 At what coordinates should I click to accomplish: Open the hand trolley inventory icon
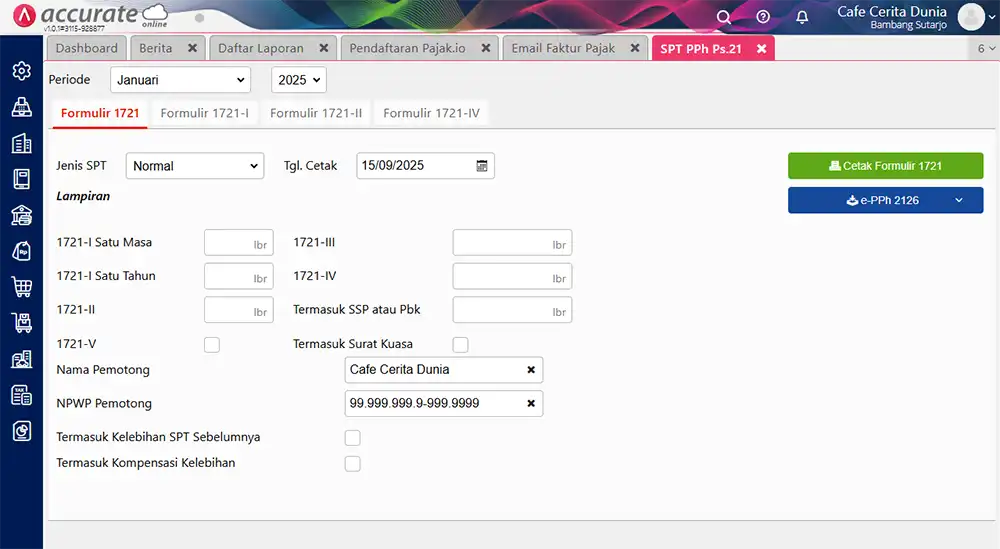(x=22, y=323)
